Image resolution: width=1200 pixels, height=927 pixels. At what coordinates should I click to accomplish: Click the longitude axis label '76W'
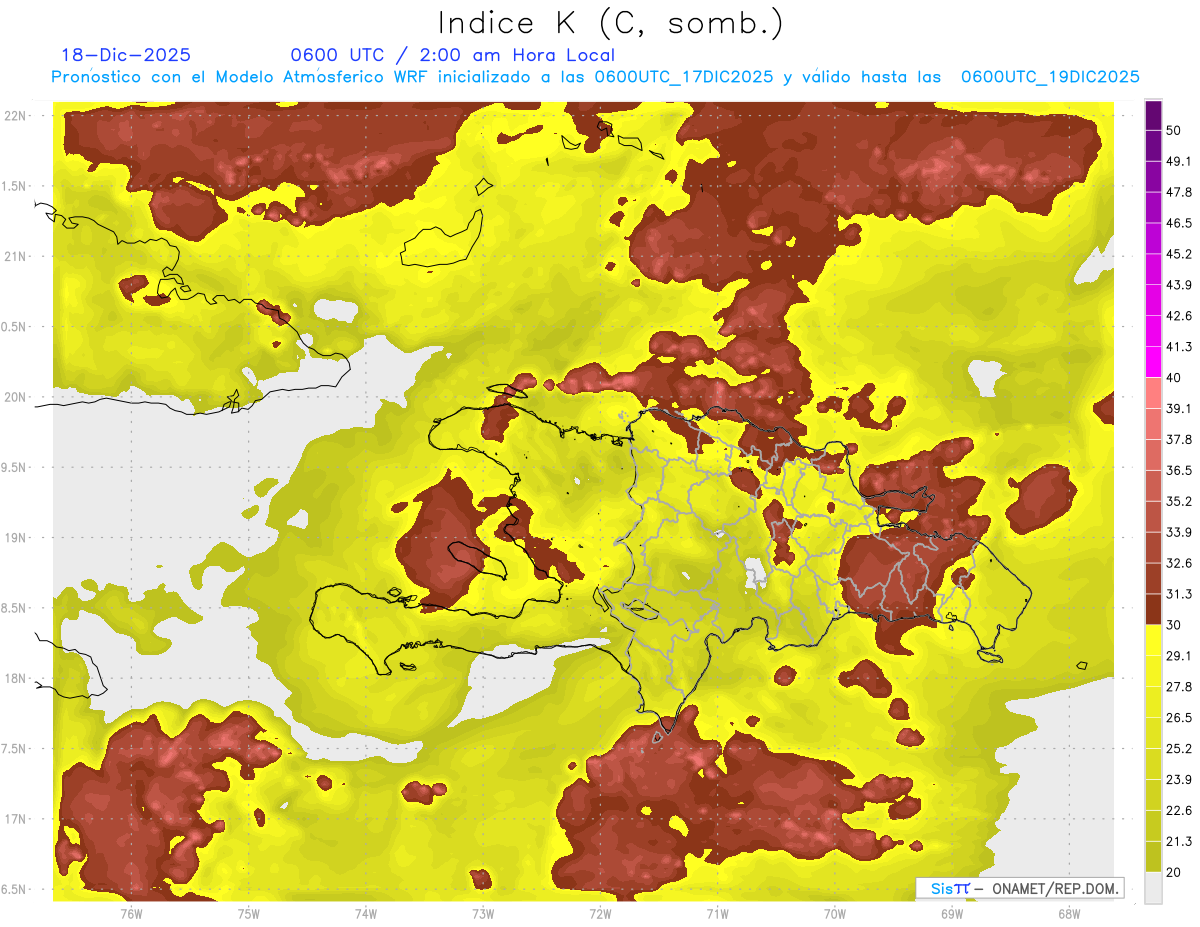(131, 913)
